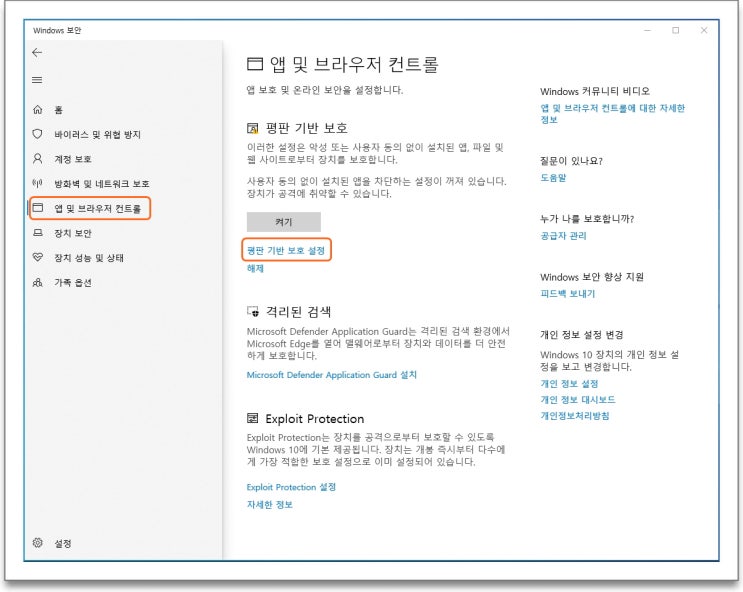
Task: Click 자세한 정보 link under Exploit Protection
Action: pyautogui.click(x=270, y=505)
